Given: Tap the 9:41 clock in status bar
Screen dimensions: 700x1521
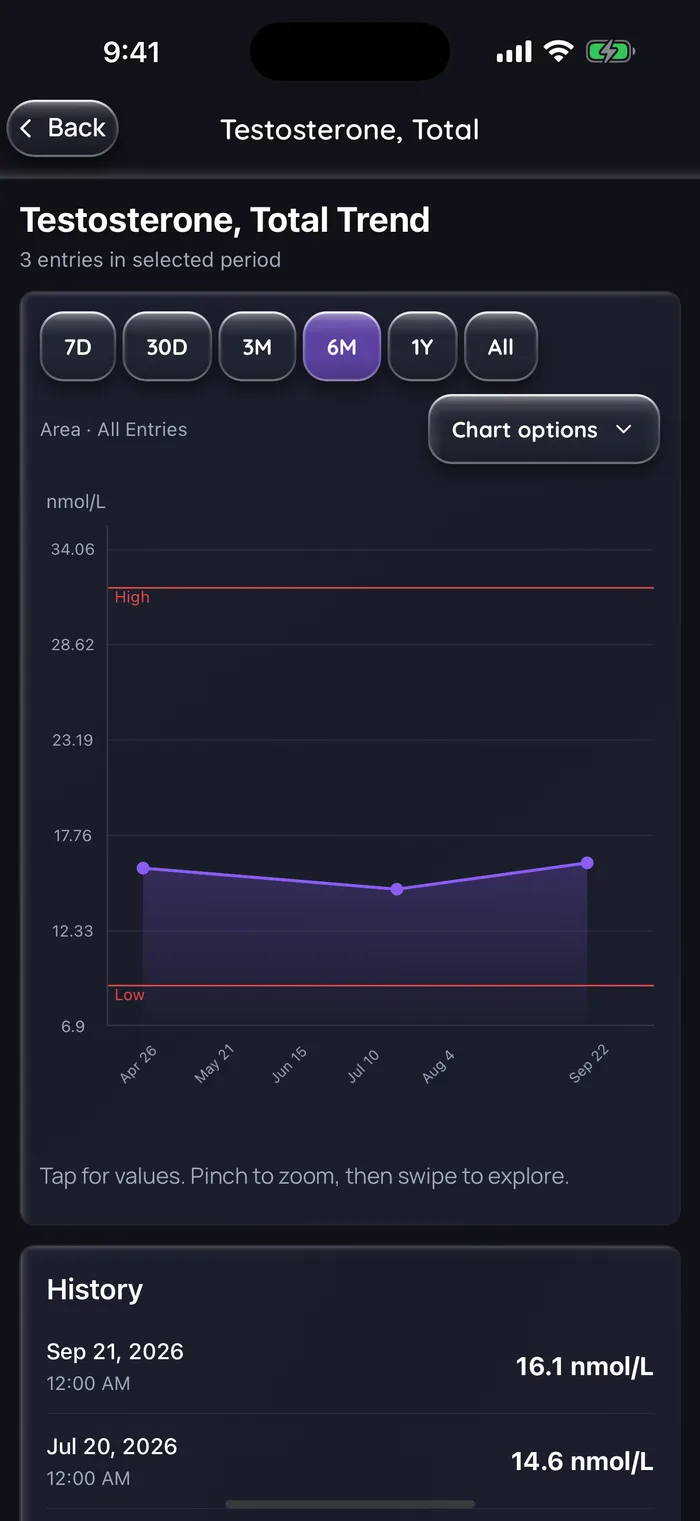Looking at the screenshot, I should [x=132, y=52].
